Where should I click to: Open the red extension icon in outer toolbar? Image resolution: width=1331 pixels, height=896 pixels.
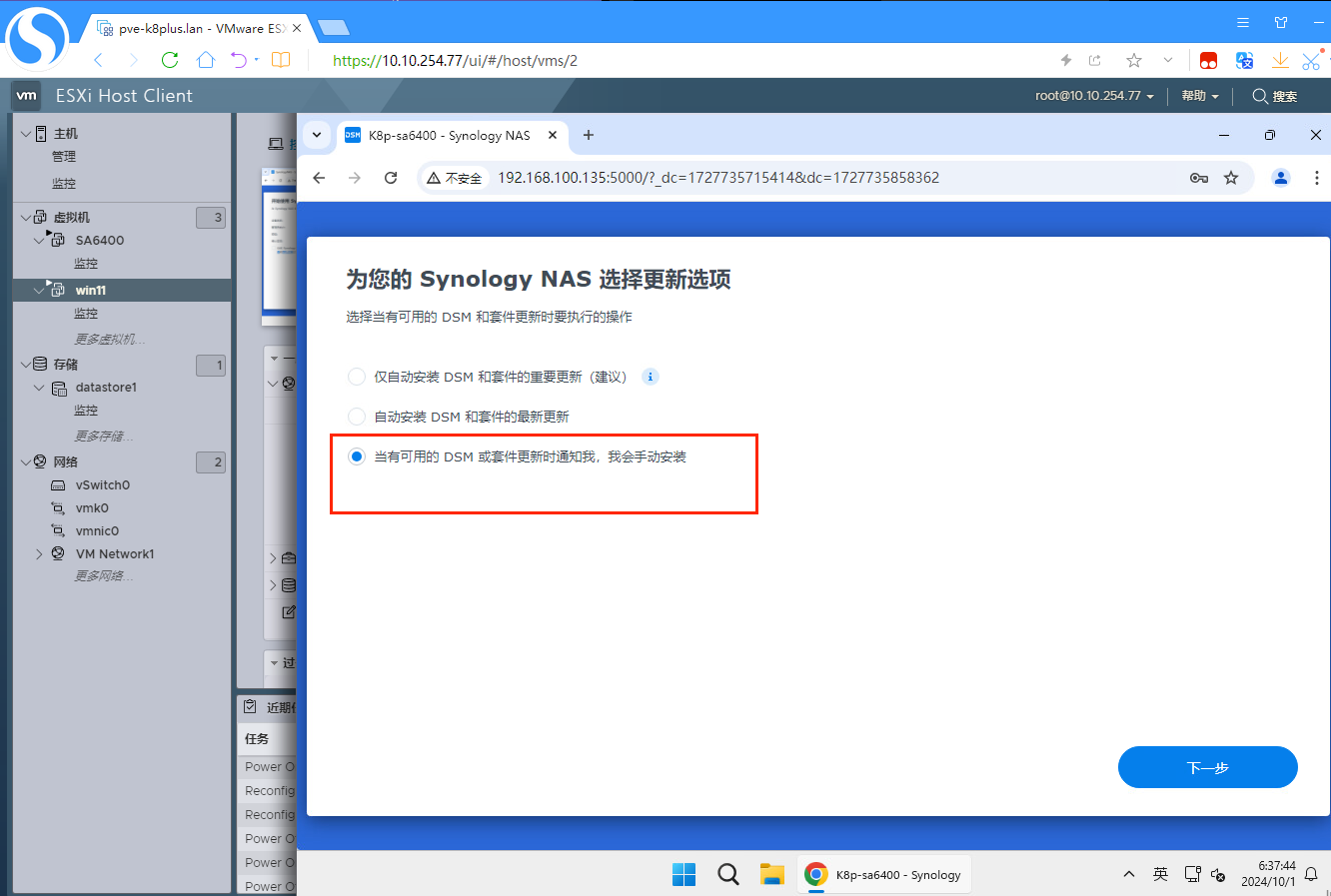click(x=1208, y=61)
